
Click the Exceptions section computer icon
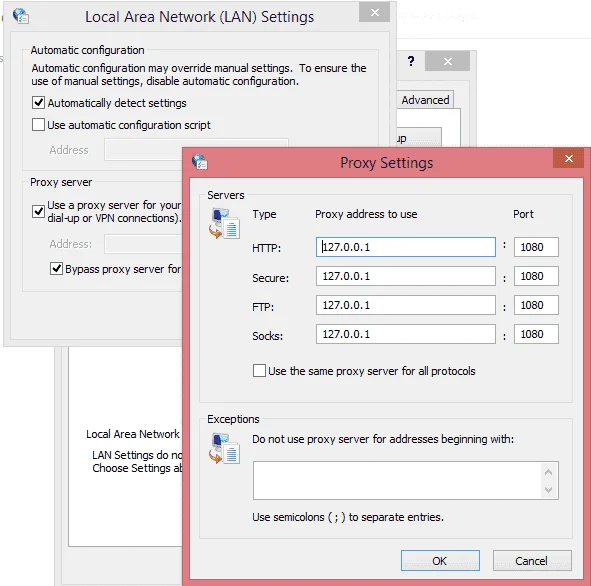coord(224,448)
